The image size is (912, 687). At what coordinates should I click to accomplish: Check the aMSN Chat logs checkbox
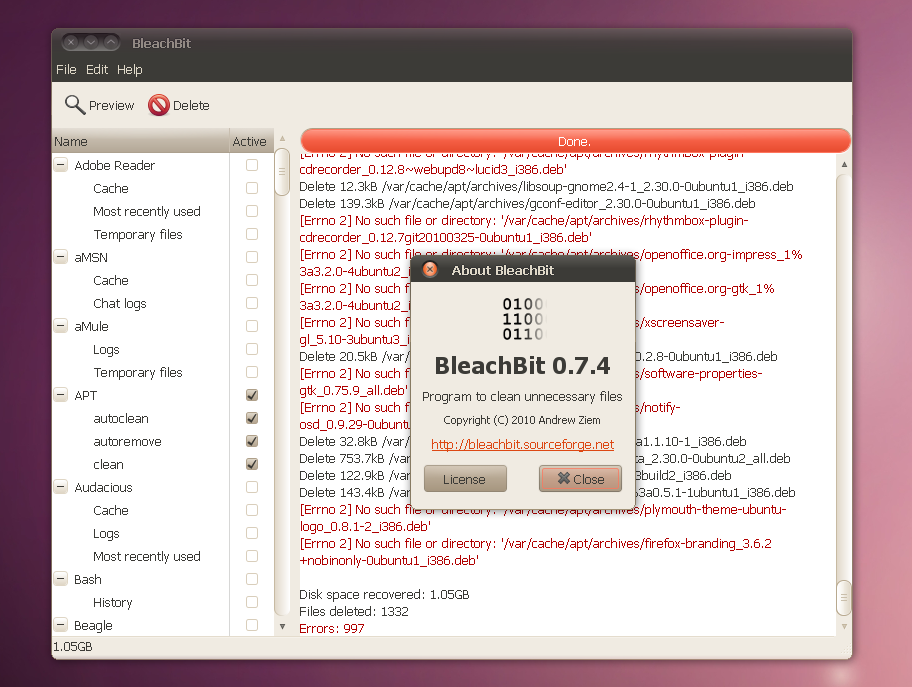pyautogui.click(x=252, y=303)
